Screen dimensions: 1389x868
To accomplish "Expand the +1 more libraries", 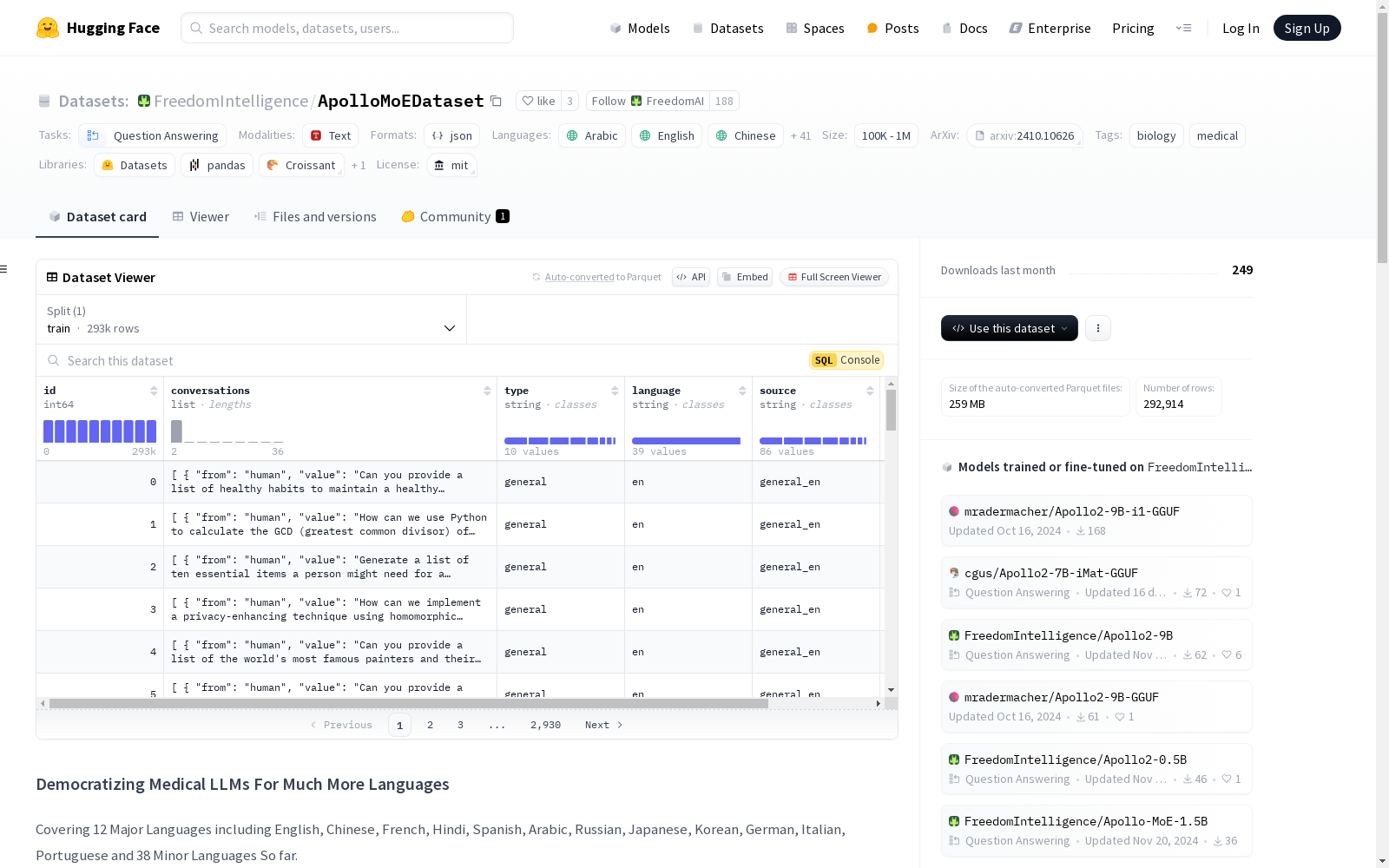I will [359, 165].
